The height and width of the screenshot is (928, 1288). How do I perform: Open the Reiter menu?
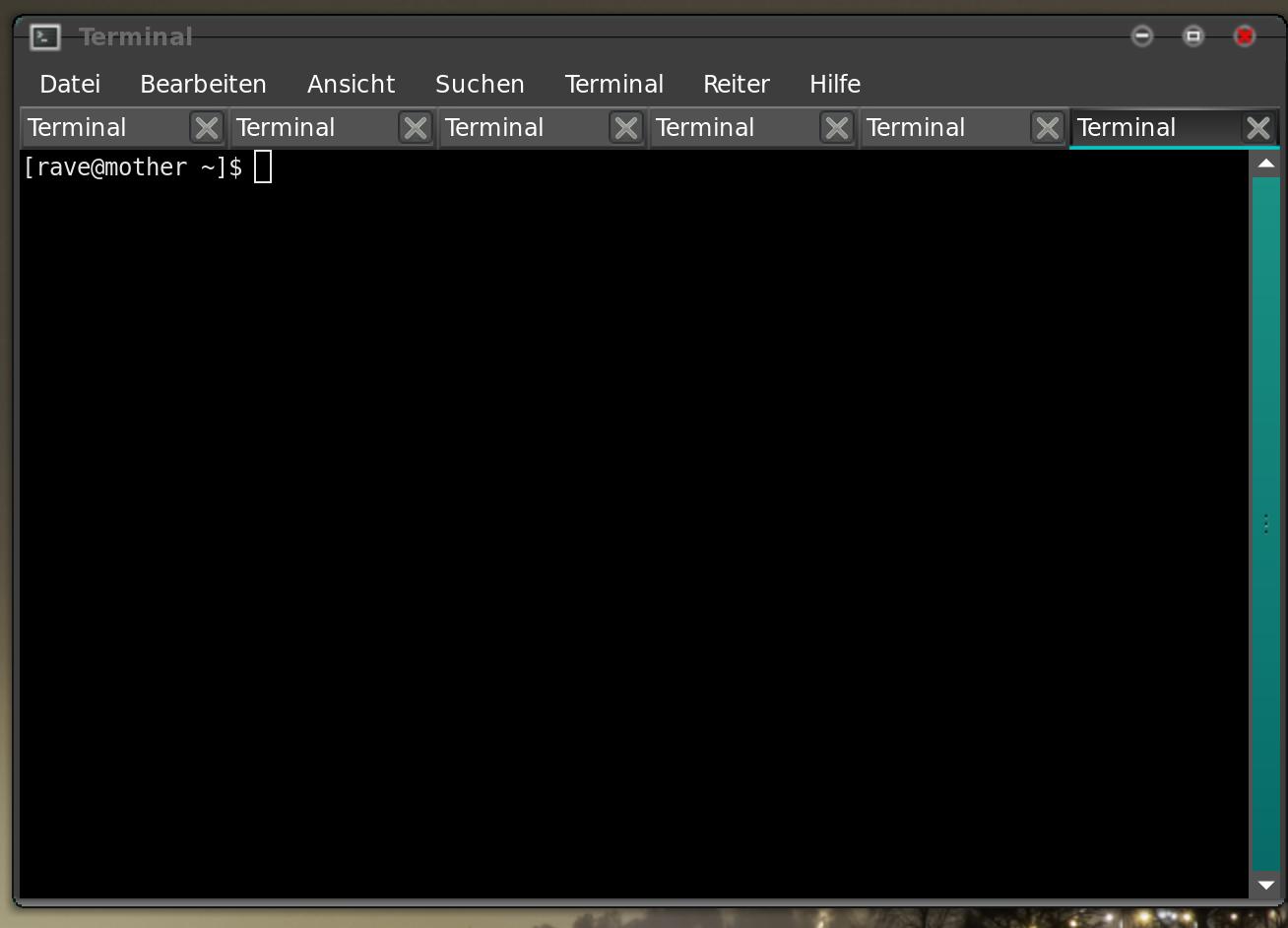click(x=736, y=84)
